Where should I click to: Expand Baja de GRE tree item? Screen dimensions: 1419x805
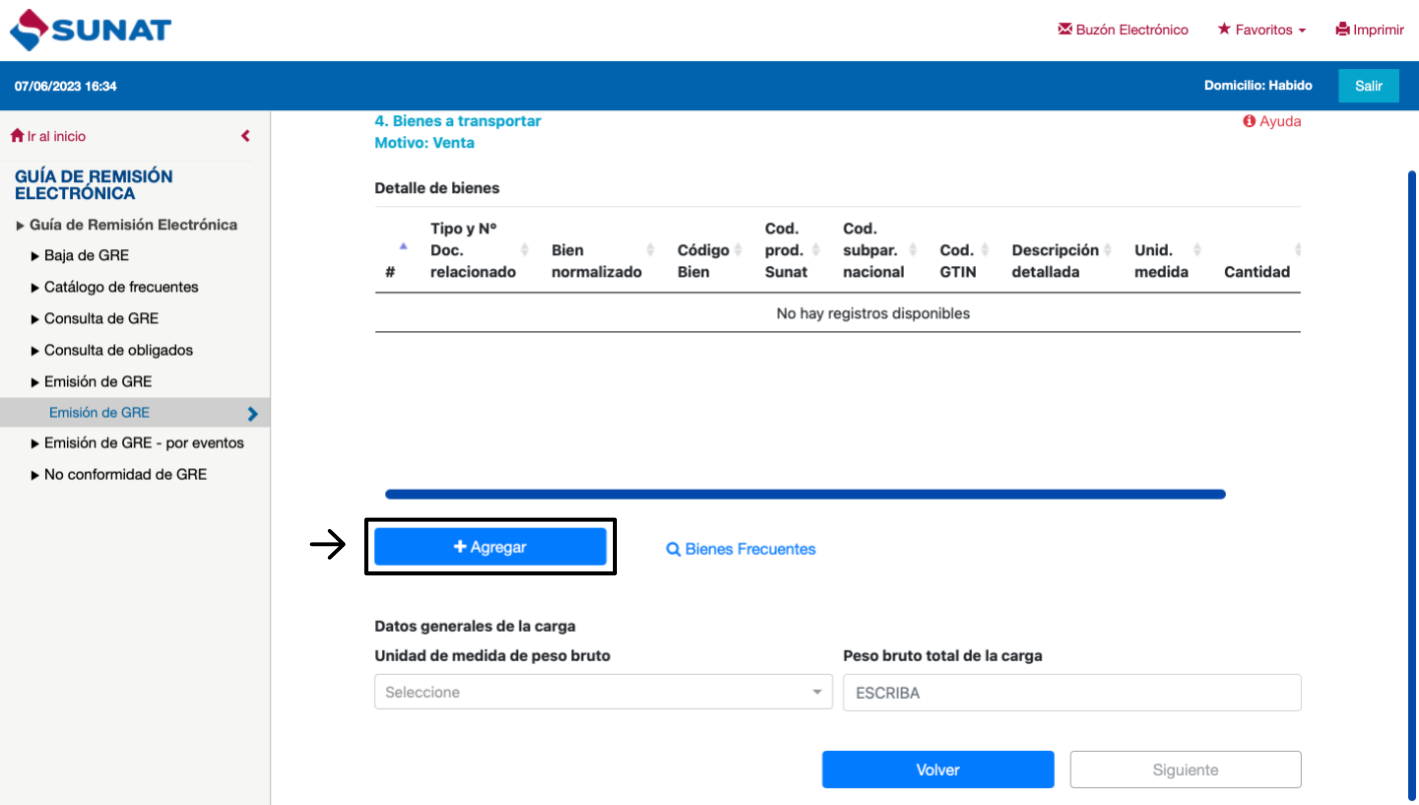point(86,255)
